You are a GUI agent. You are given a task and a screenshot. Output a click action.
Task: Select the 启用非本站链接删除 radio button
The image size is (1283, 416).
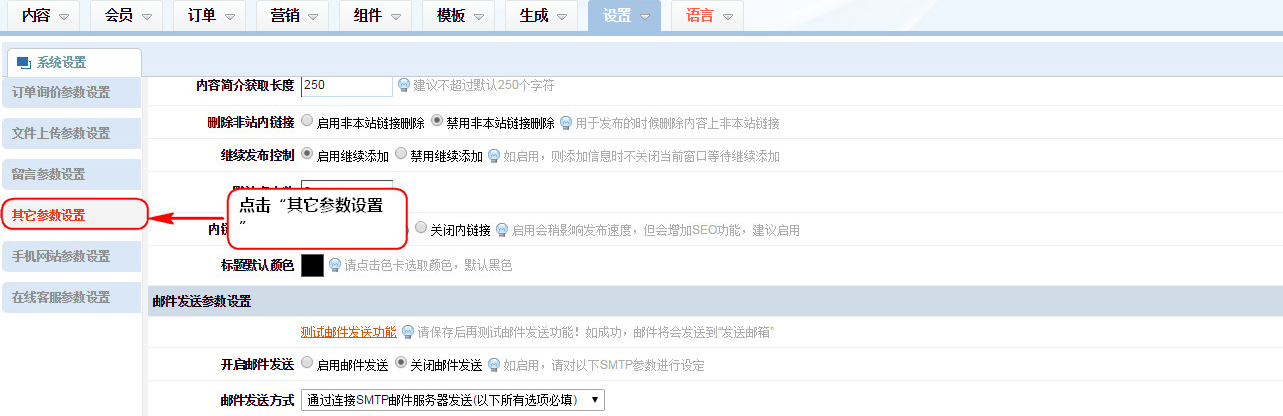coord(307,122)
